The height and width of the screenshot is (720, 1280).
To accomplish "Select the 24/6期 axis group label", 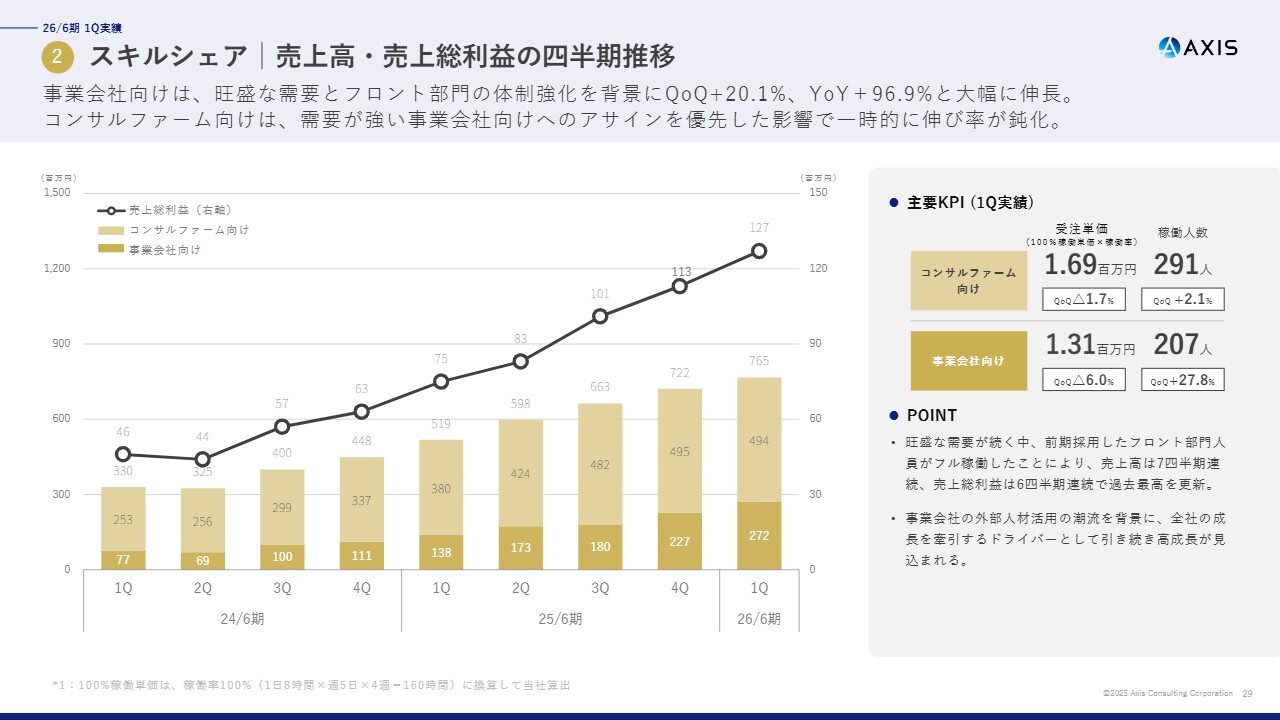I will click(x=242, y=619).
